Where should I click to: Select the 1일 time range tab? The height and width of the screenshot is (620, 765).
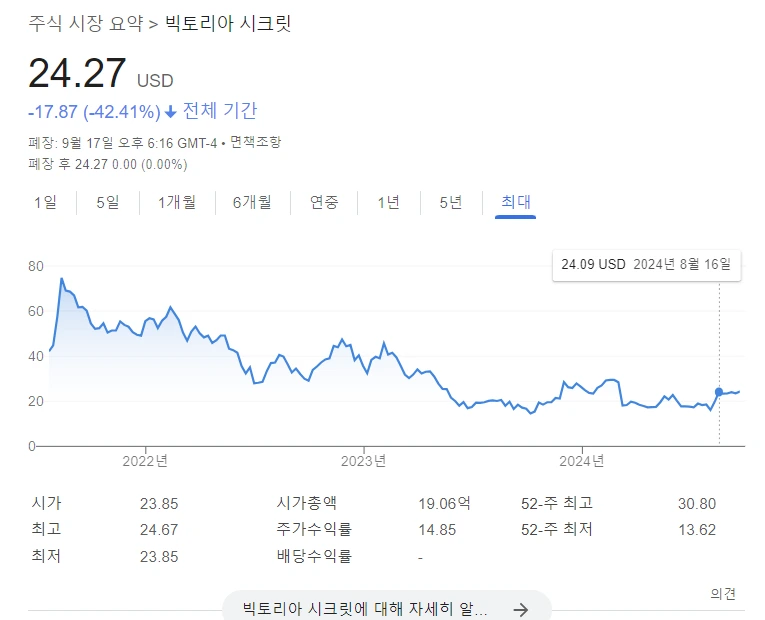coord(45,202)
